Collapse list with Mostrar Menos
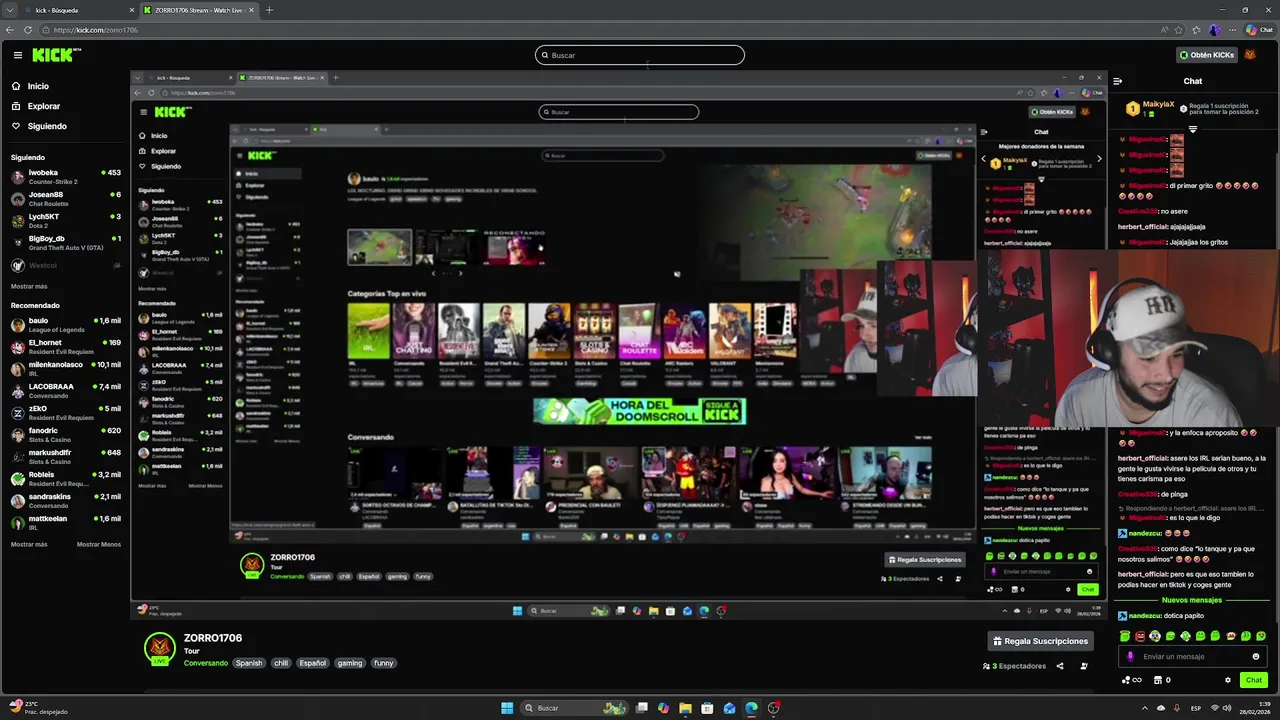 click(99, 544)
